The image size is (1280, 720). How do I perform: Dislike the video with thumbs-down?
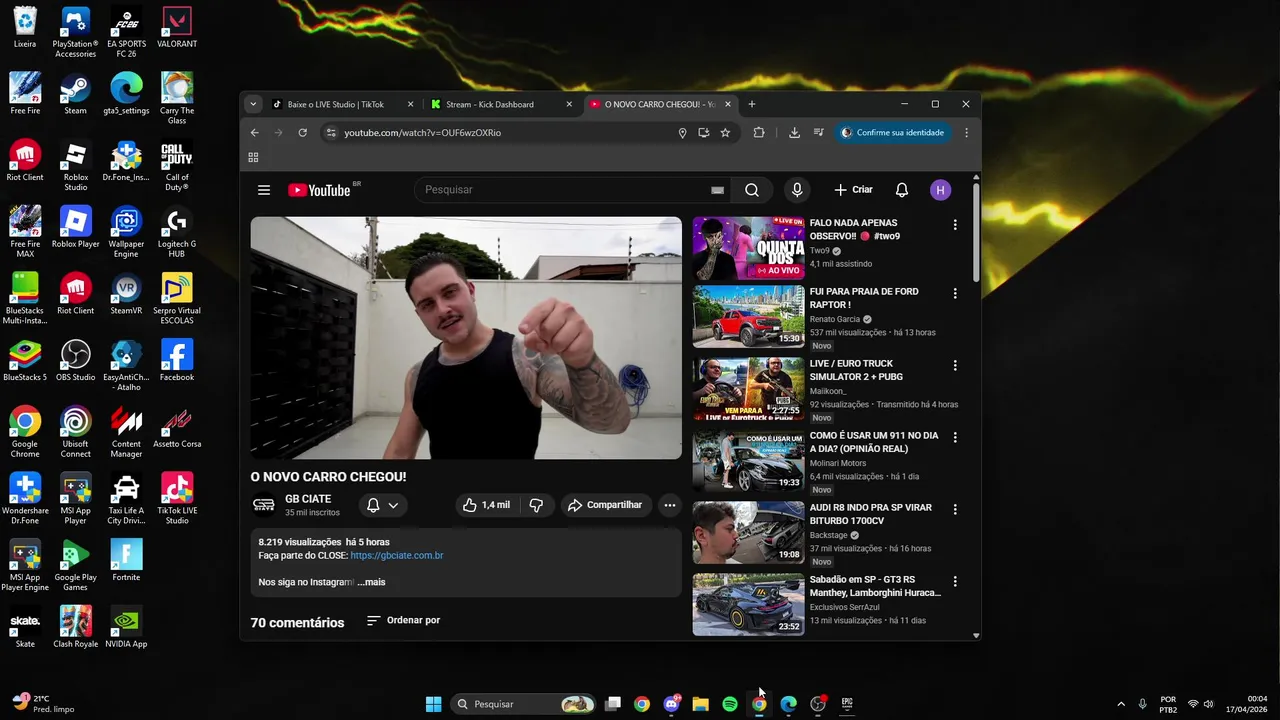[536, 505]
